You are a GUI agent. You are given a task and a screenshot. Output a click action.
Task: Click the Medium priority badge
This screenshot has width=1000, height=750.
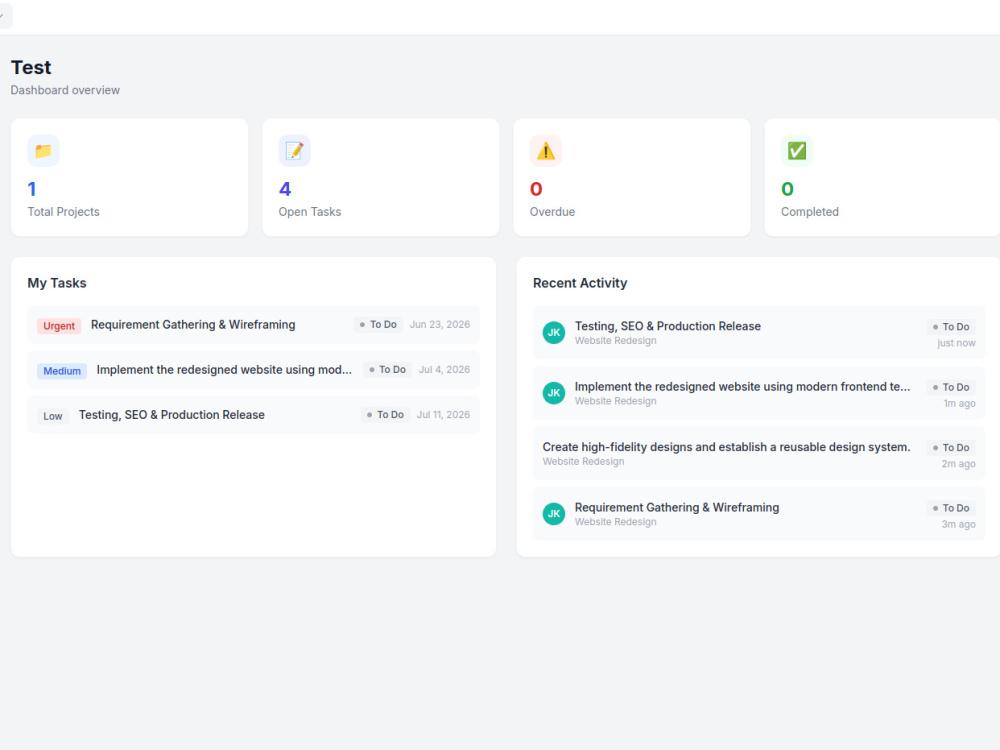click(x=62, y=371)
